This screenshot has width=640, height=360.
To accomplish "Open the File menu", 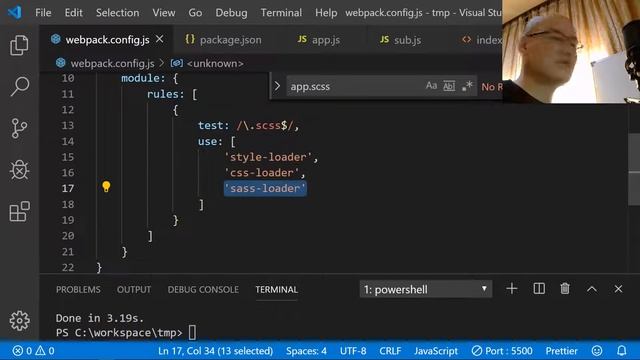I will point(43,13).
